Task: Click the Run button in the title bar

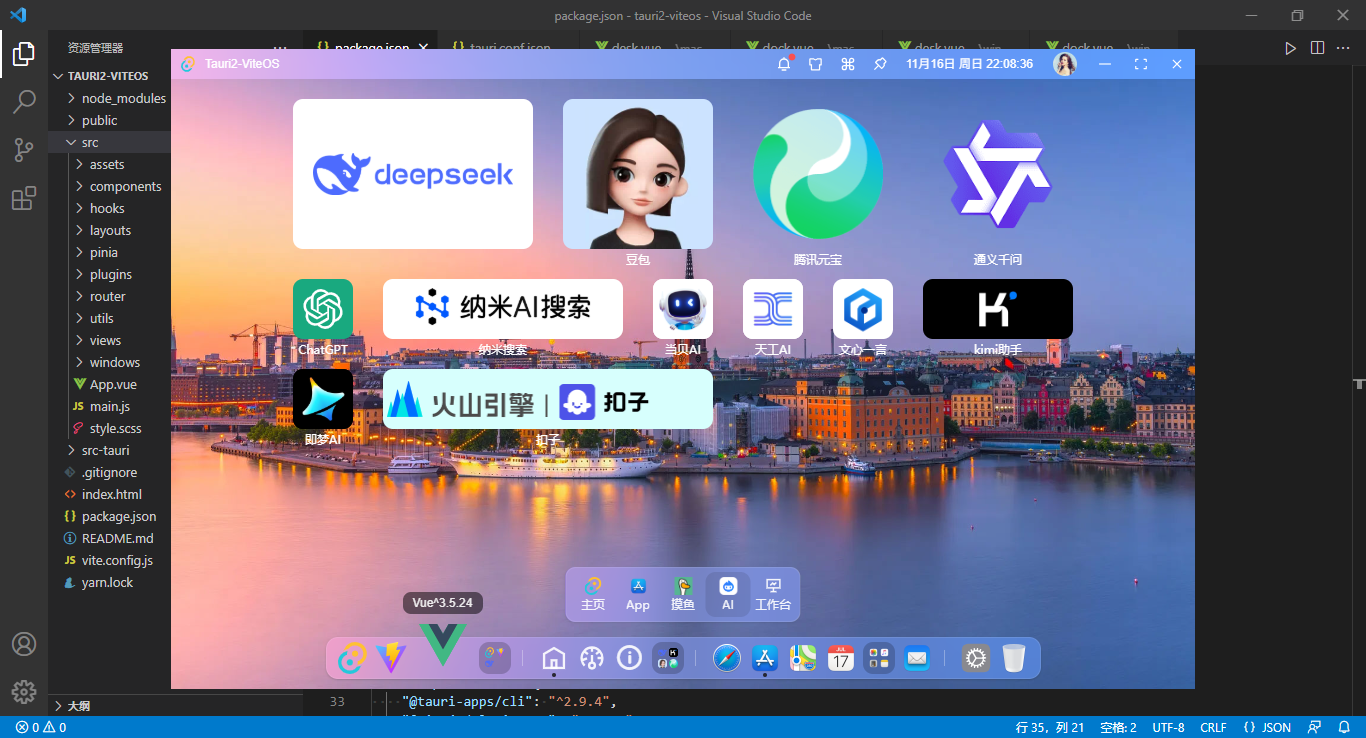Action: coord(1290,46)
